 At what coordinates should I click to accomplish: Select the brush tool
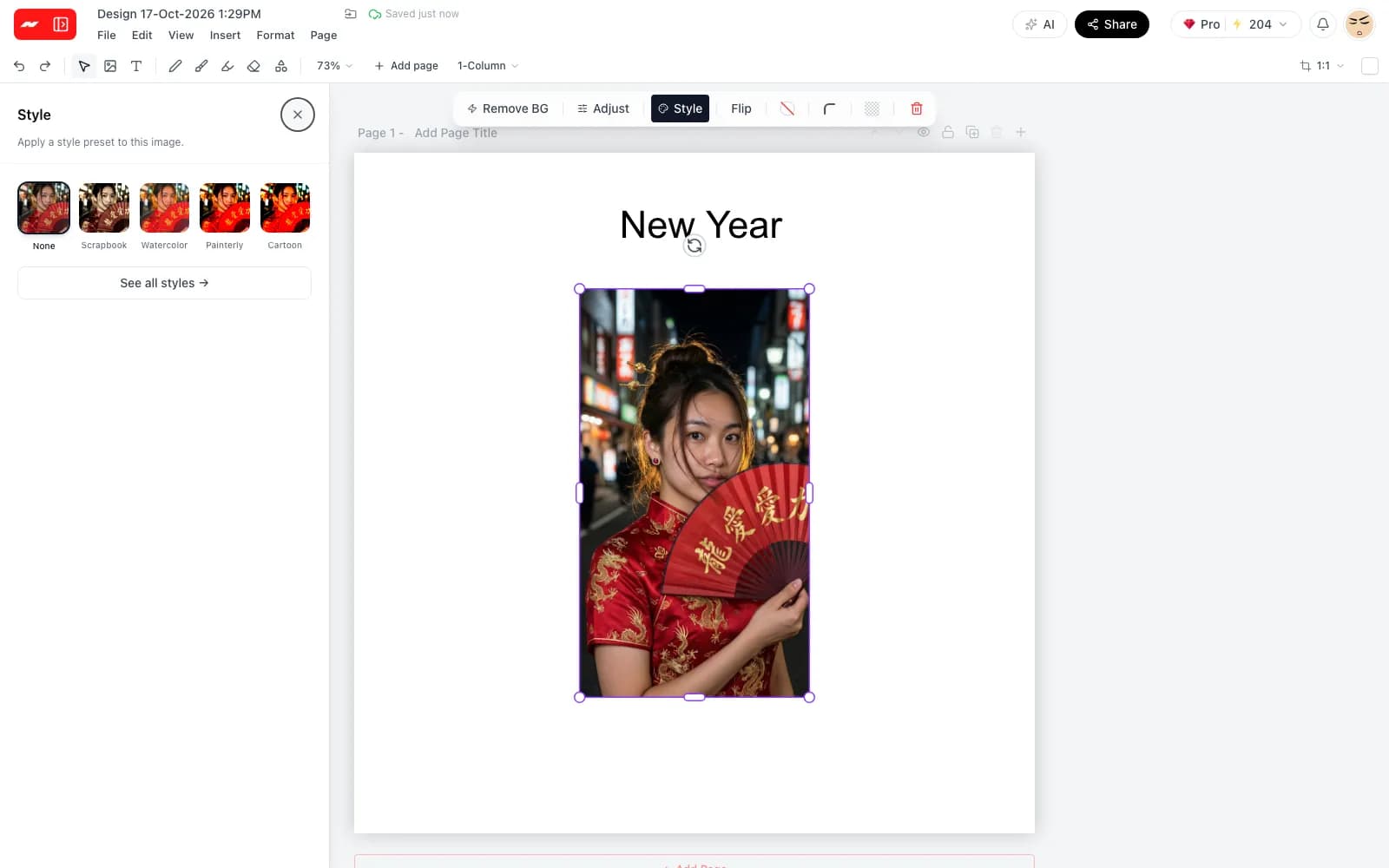201,66
